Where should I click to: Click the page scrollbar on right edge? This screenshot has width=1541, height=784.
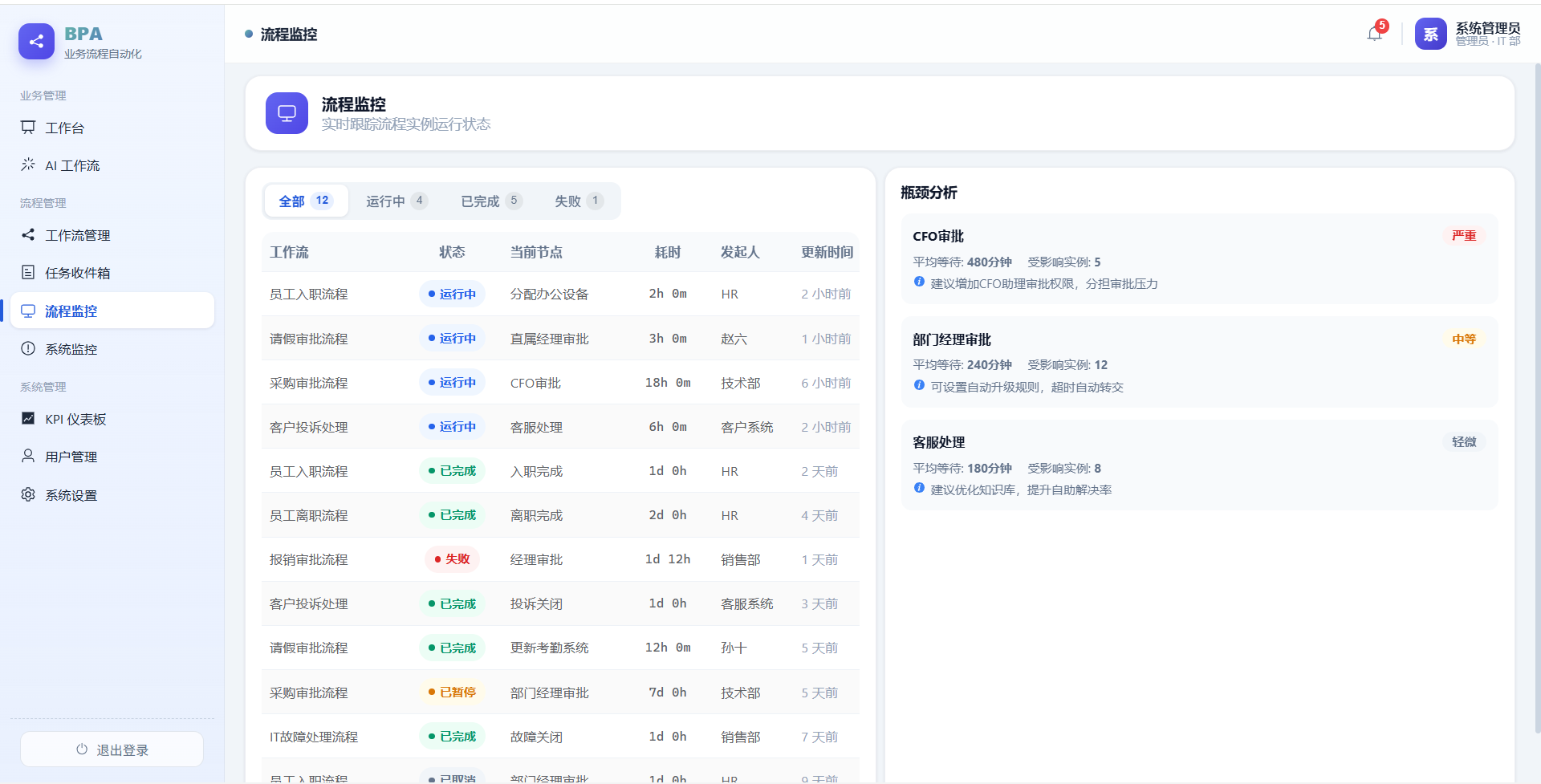pos(1537,397)
